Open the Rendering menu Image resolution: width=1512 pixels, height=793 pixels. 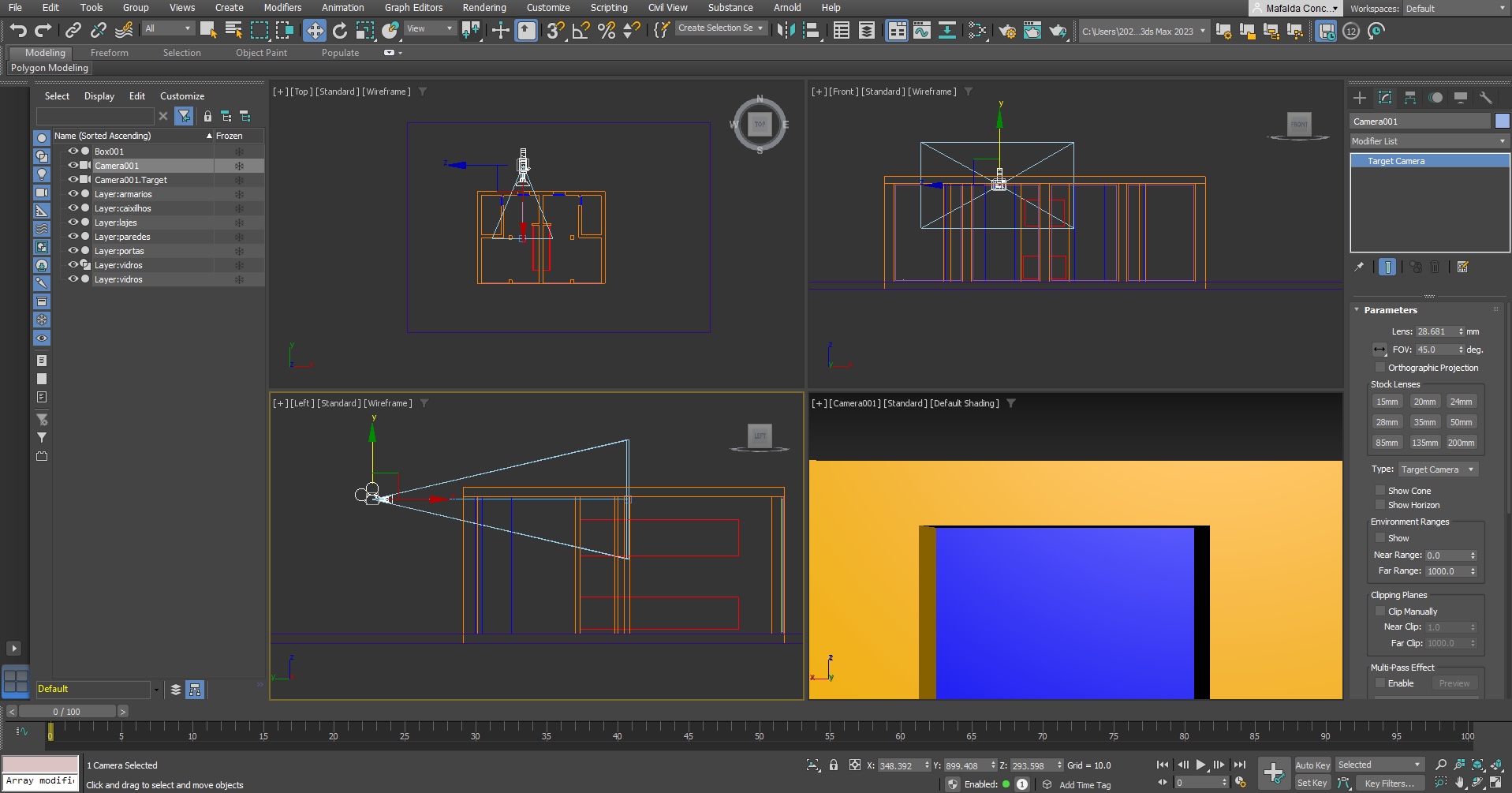483,8
